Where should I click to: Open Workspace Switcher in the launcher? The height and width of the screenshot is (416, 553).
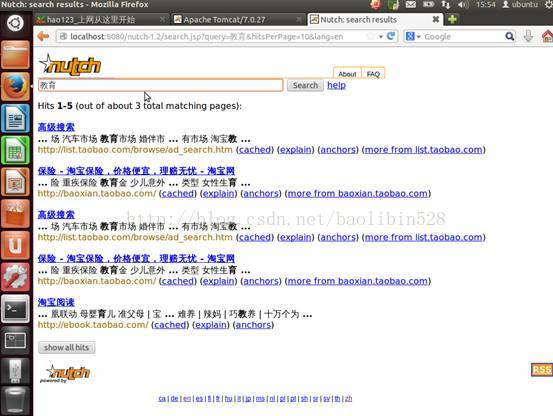point(15,340)
